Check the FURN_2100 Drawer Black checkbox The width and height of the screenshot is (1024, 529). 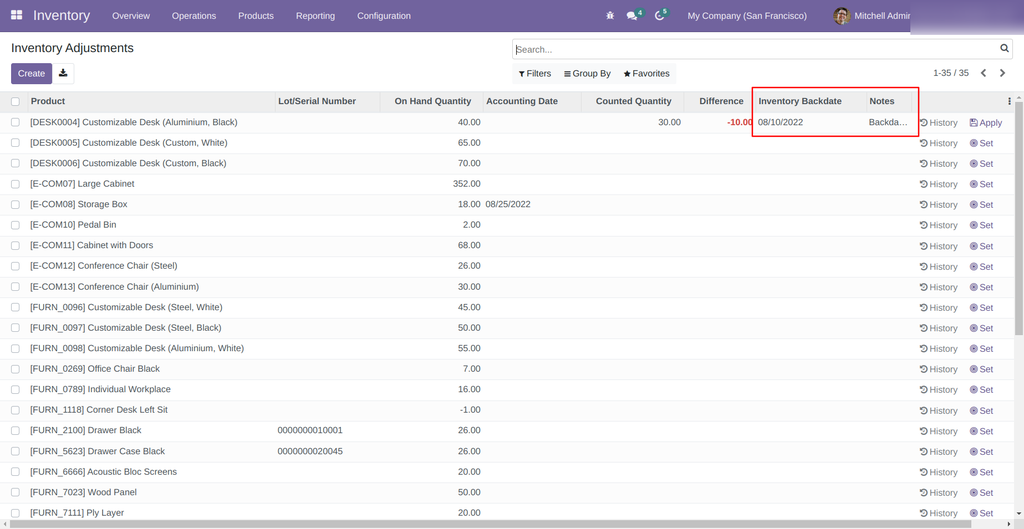point(15,430)
